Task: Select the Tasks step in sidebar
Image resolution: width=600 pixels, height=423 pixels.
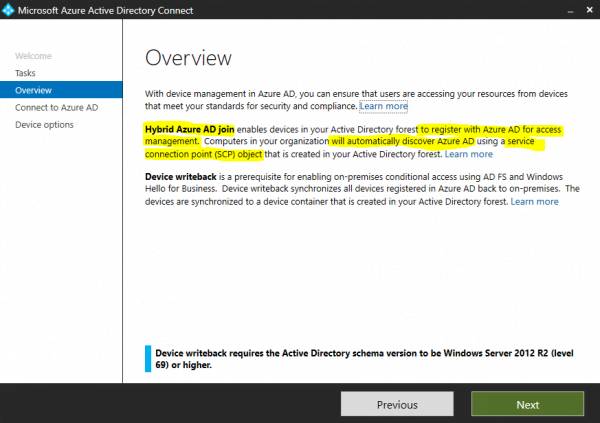Action: [25, 73]
